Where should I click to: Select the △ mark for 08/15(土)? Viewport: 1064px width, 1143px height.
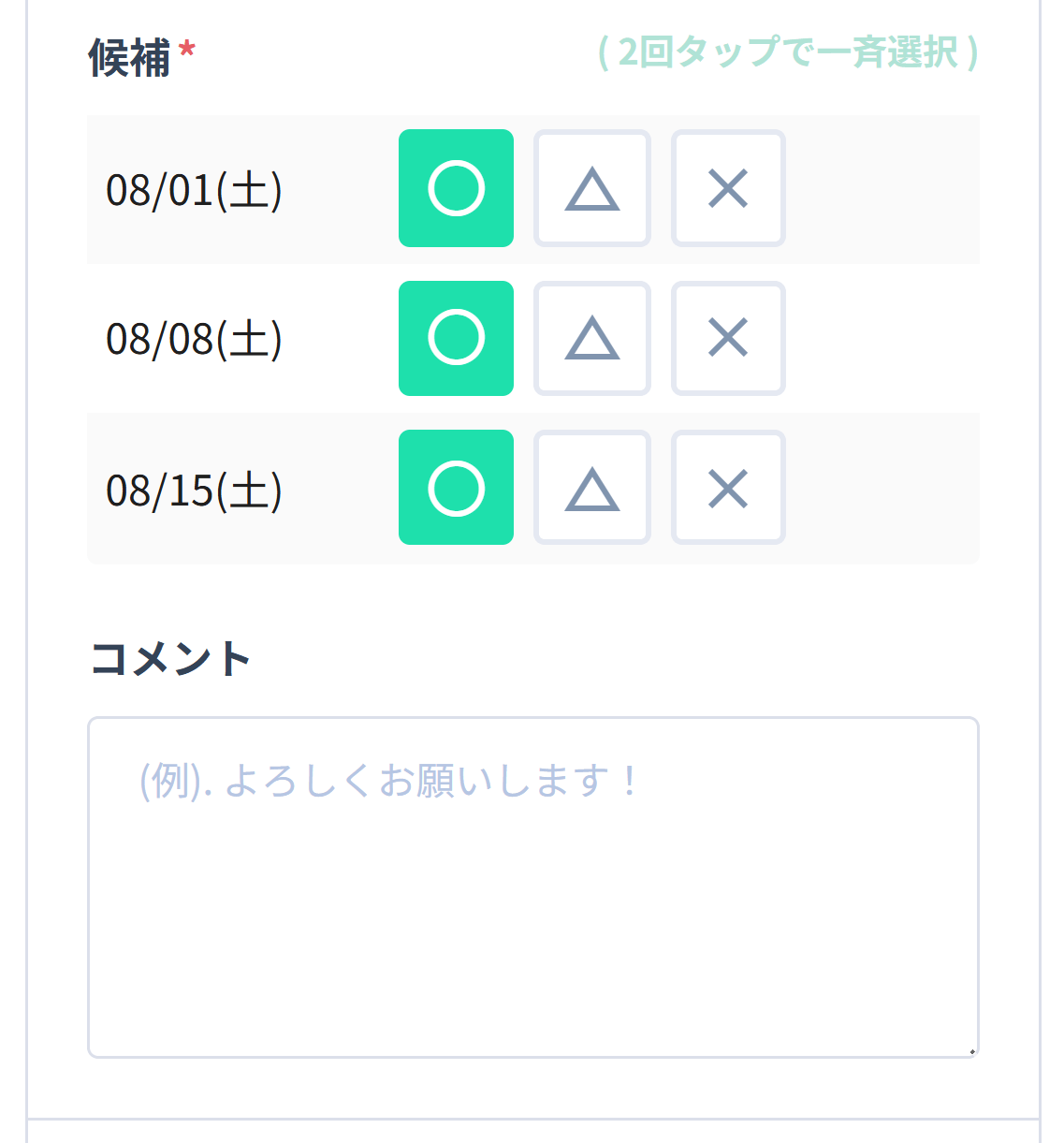tap(591, 487)
